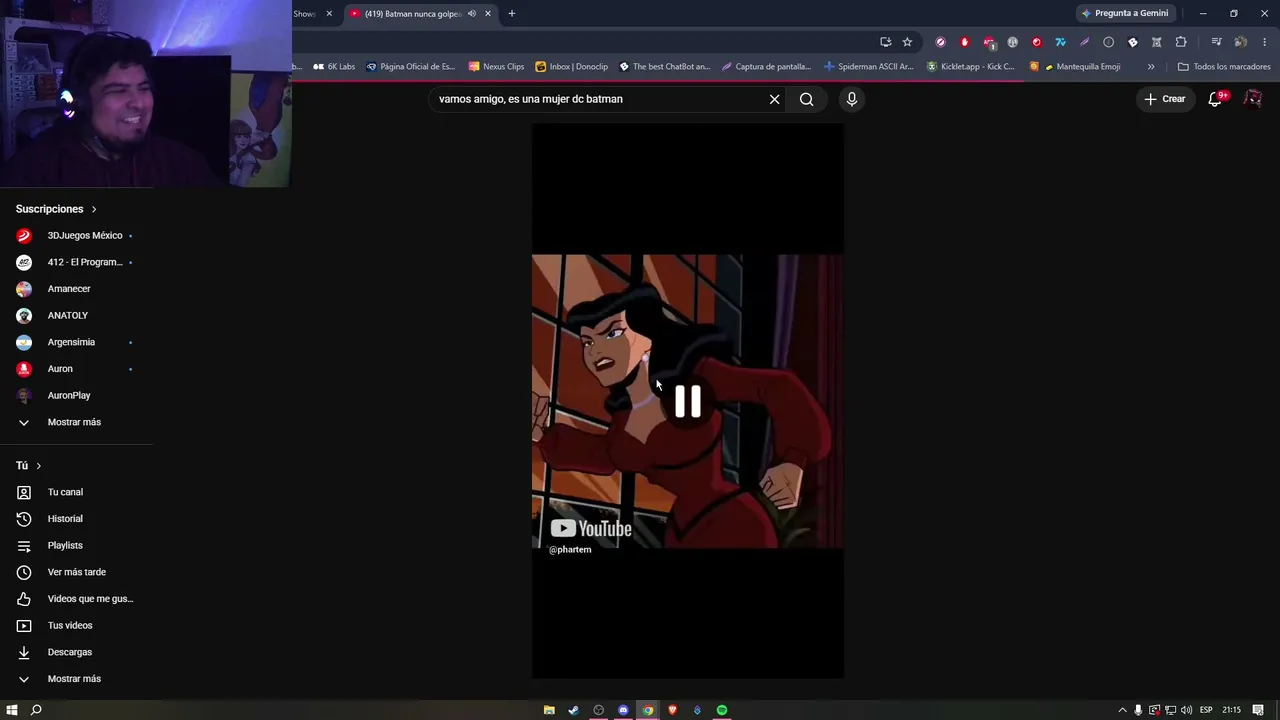Image resolution: width=1280 pixels, height=720 pixels.
Task: Open the 6K Labs bookmark
Action: point(334,67)
